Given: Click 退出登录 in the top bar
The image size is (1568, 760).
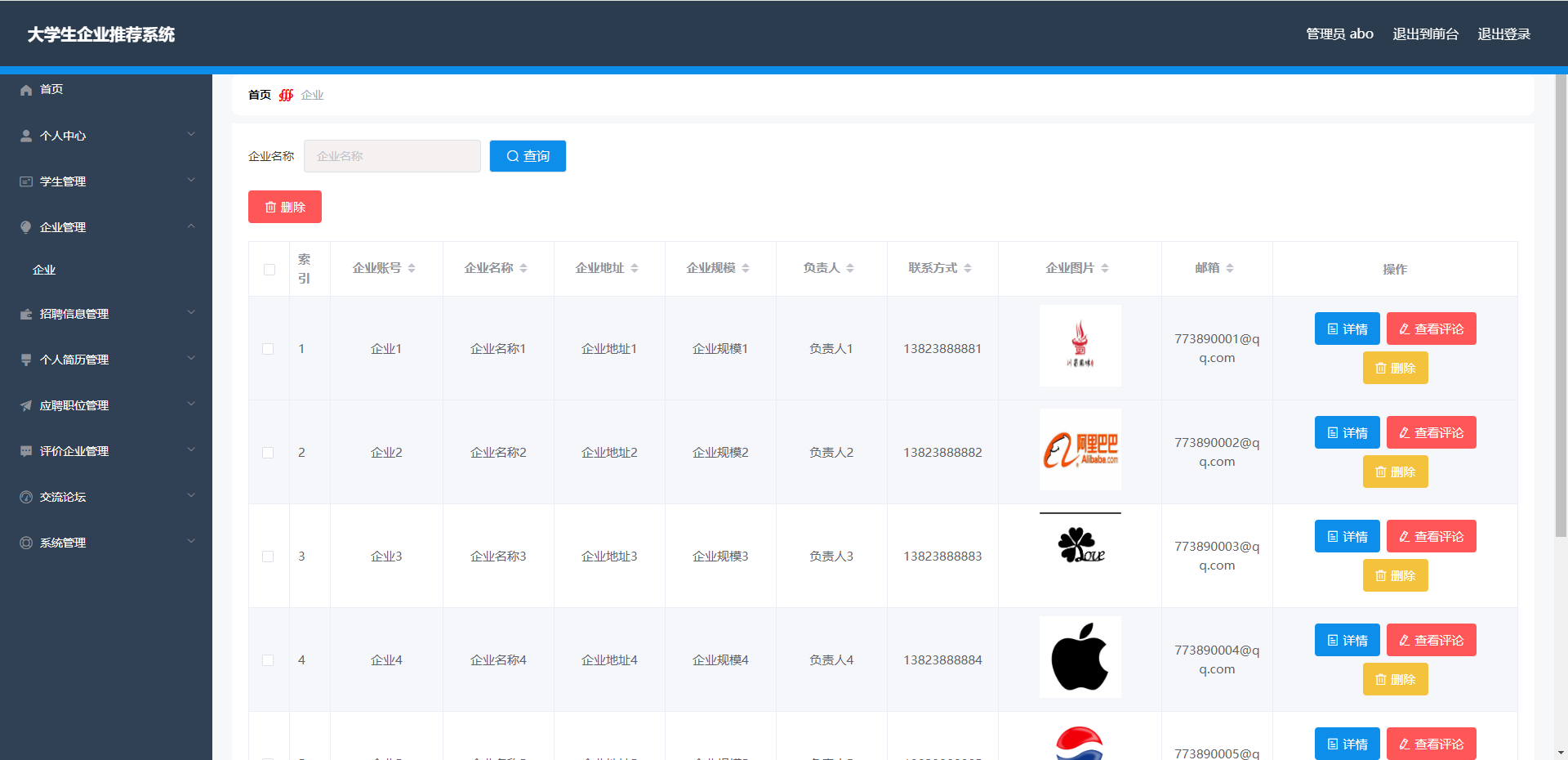Looking at the screenshot, I should pyautogui.click(x=1503, y=34).
